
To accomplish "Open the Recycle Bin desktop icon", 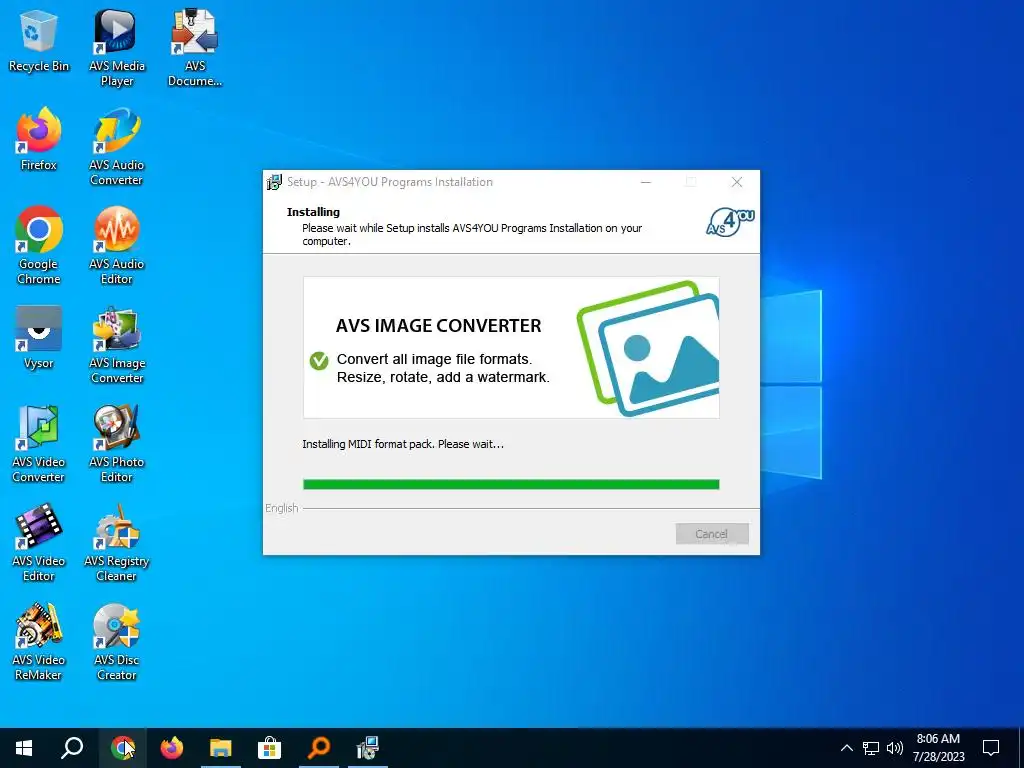I will [39, 40].
